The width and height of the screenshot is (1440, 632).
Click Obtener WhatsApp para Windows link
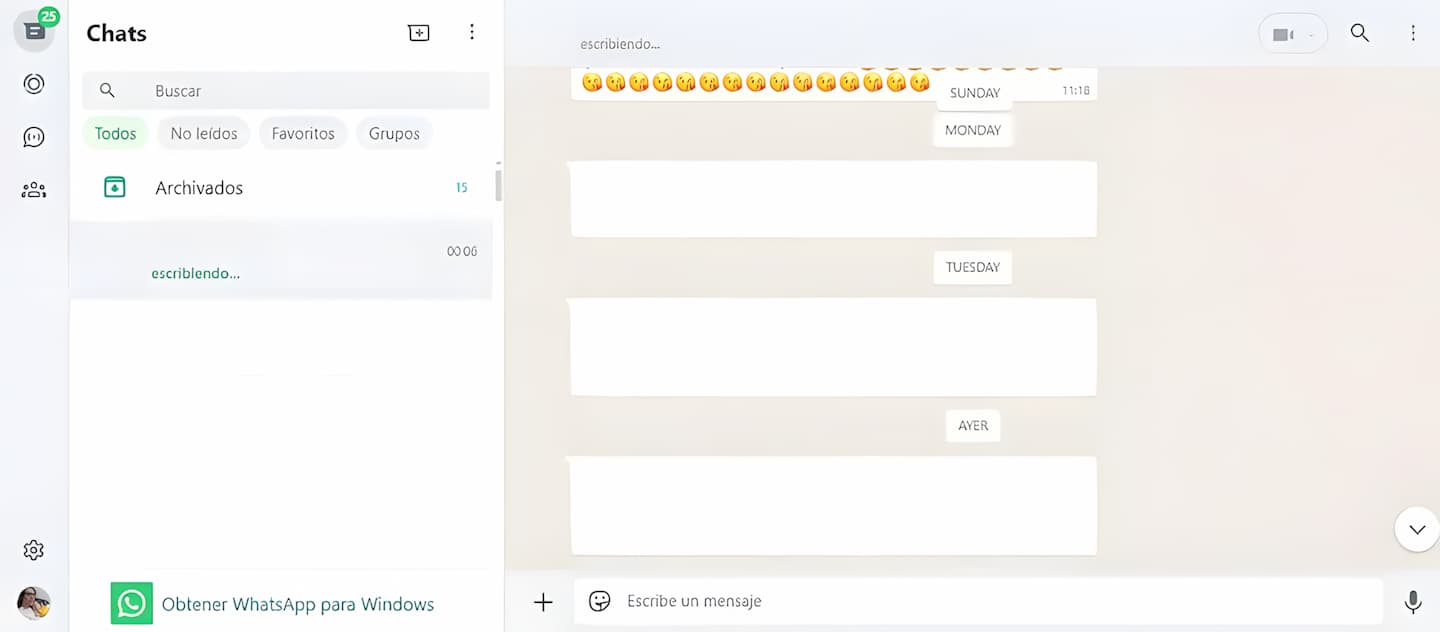297,604
